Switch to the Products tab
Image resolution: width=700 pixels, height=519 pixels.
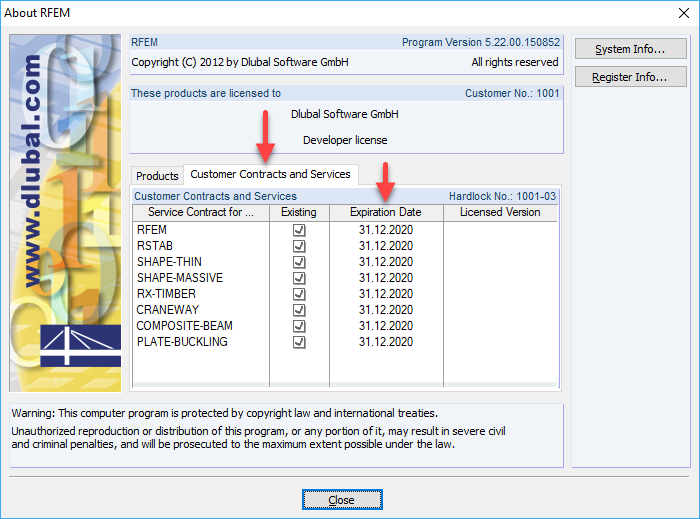[x=157, y=176]
